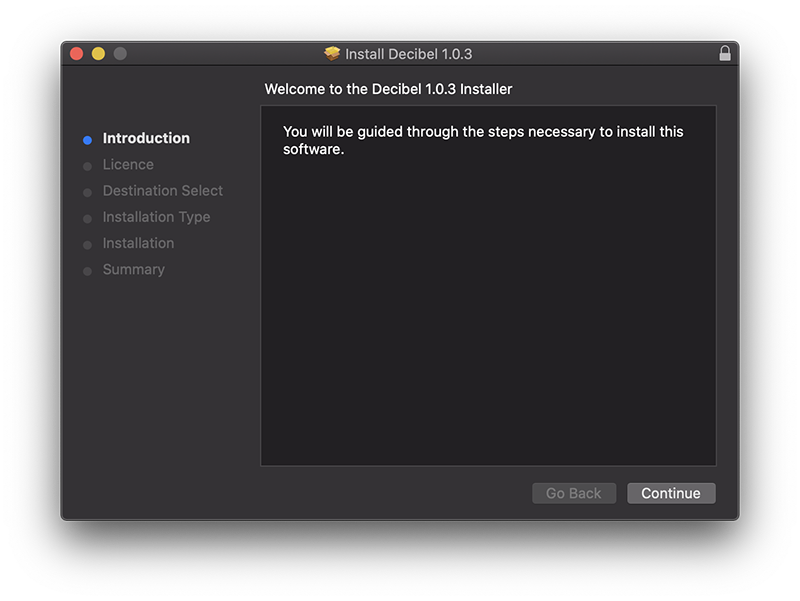Click the Welcome to the Decibel Installer heading
The width and height of the screenshot is (800, 601).
tap(388, 90)
